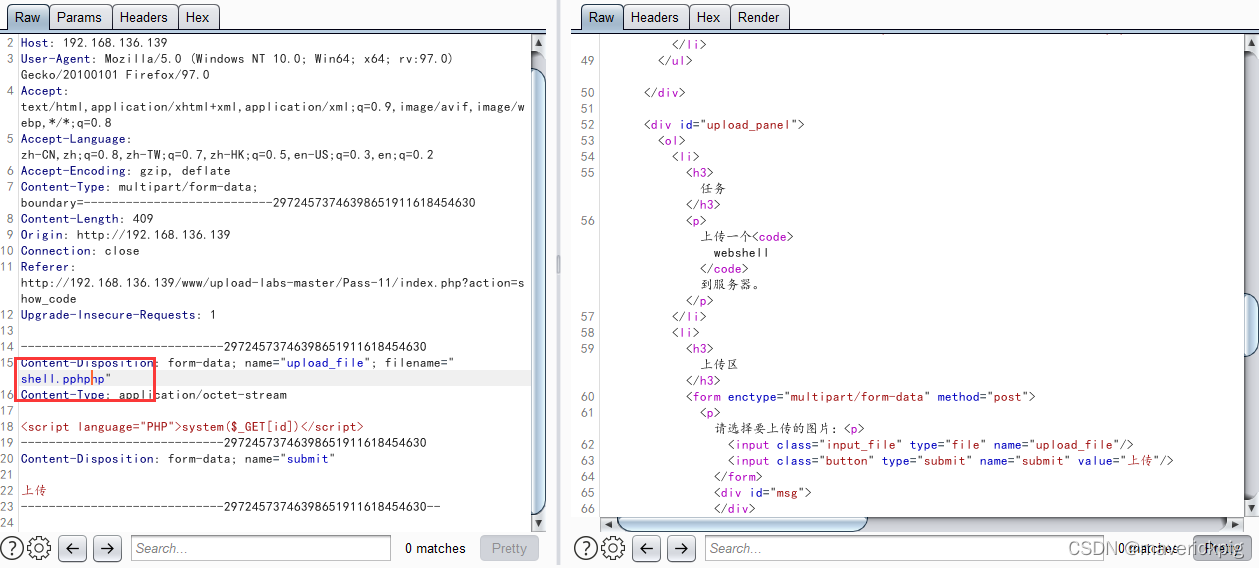1259x568 pixels.
Task: Click the script language PHP payload line
Action: pos(192,427)
